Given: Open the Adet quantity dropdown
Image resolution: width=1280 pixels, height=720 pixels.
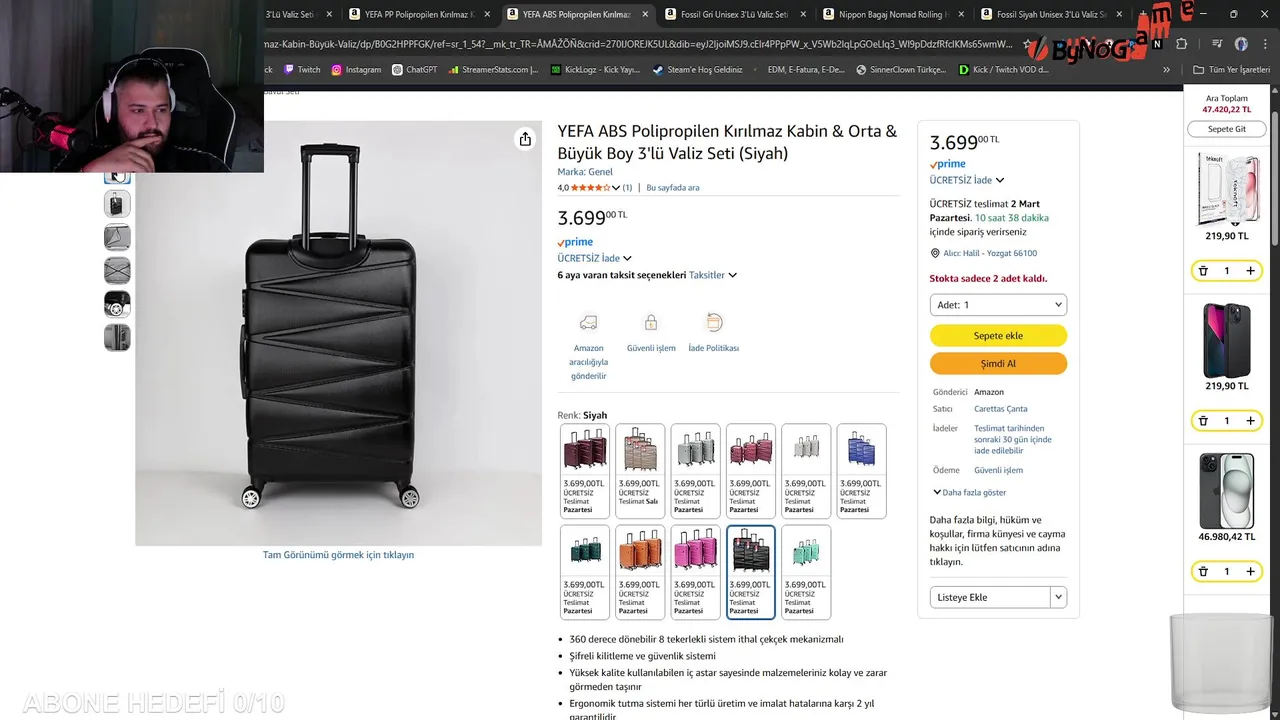Looking at the screenshot, I should (x=998, y=305).
